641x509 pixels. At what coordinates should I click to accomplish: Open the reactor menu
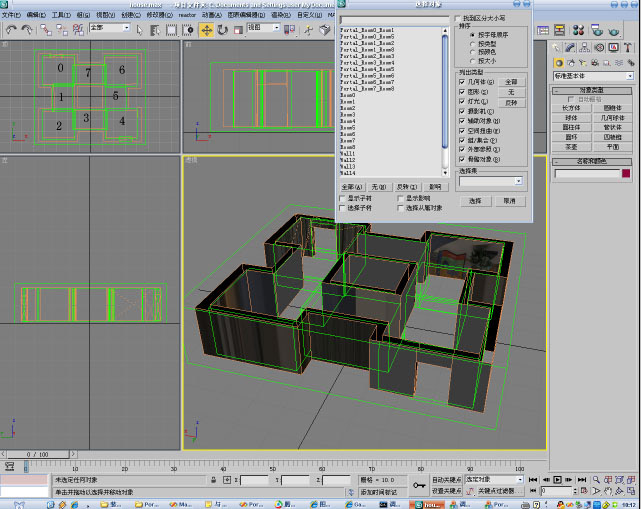click(x=187, y=15)
